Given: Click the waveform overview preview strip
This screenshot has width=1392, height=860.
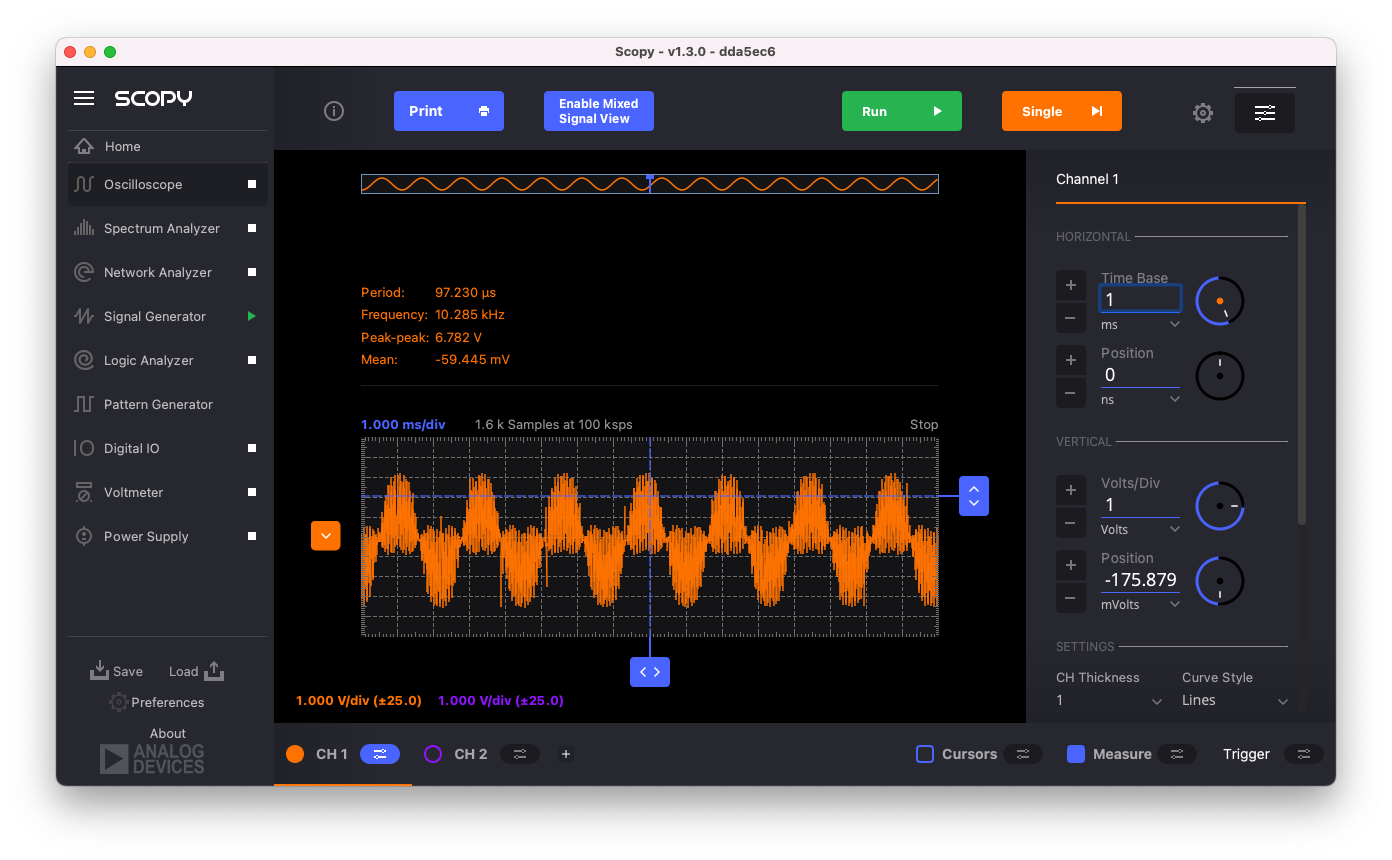Looking at the screenshot, I should click(650, 184).
